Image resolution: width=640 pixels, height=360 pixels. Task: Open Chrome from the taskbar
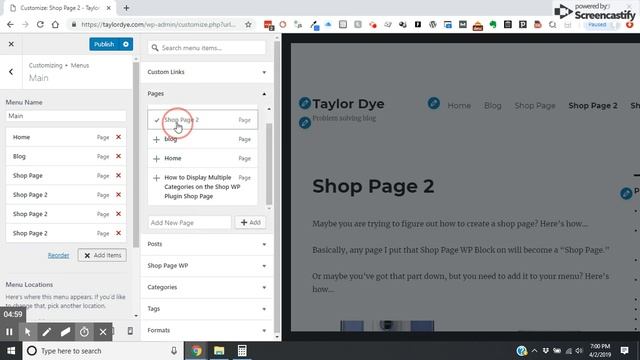(x=196, y=351)
